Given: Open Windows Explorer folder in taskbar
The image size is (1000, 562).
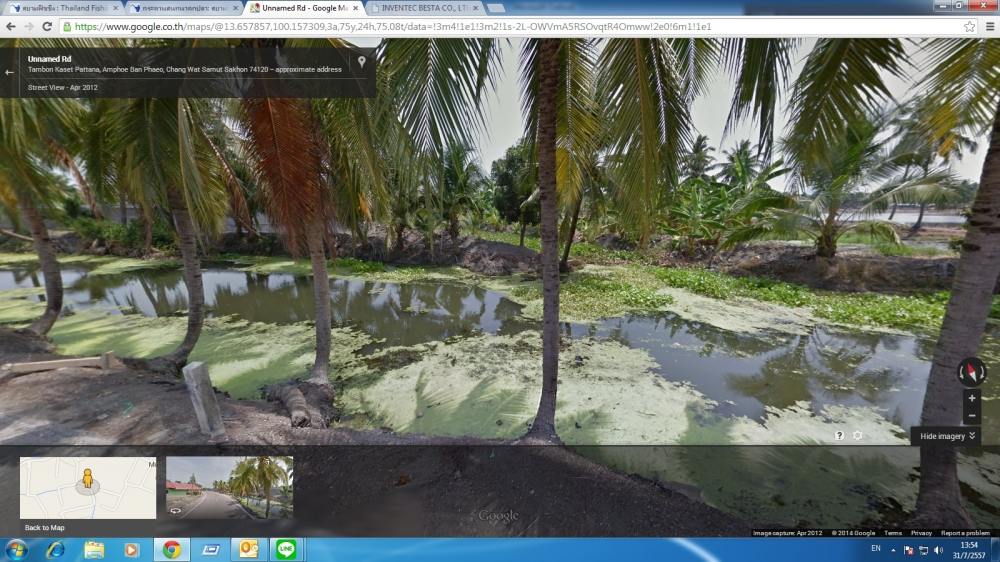Looking at the screenshot, I should (94, 549).
